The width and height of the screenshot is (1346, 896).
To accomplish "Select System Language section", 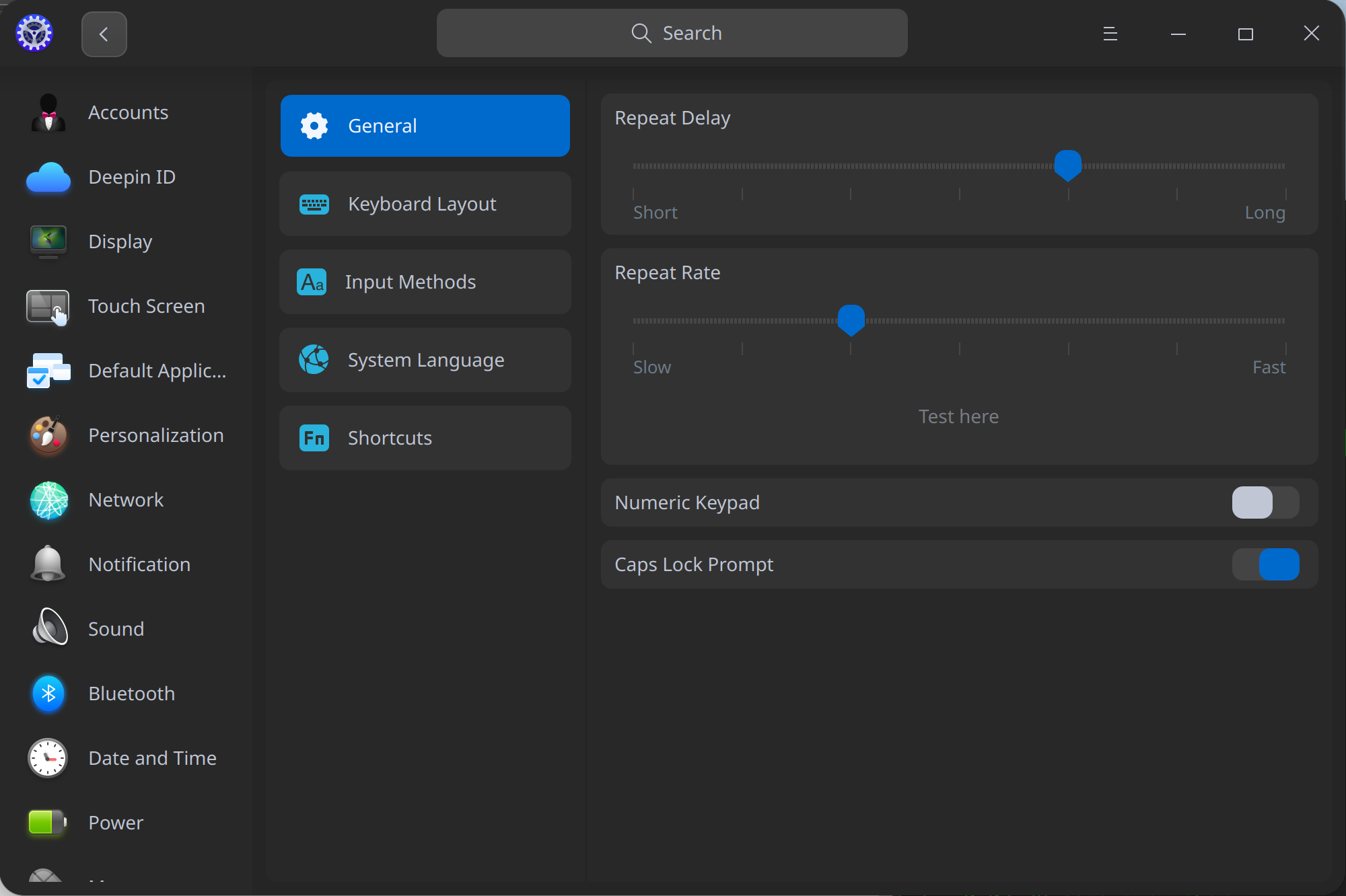I will tap(425, 360).
